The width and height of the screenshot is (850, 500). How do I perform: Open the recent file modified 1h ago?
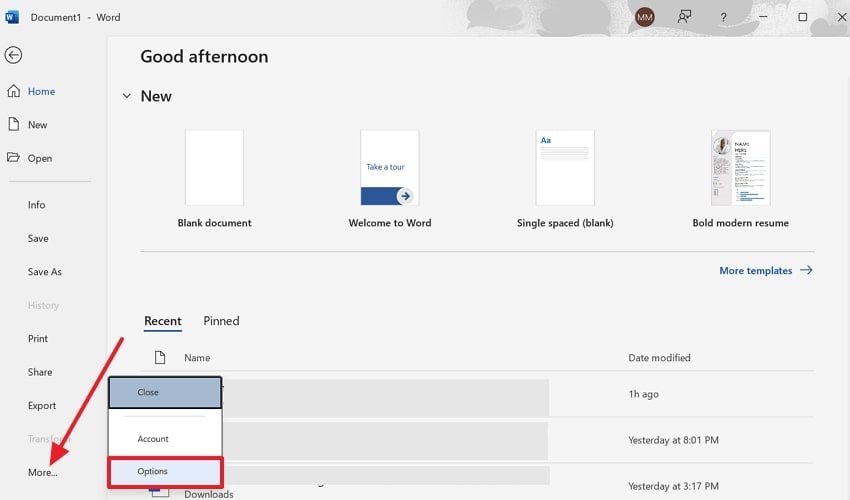[477, 394]
